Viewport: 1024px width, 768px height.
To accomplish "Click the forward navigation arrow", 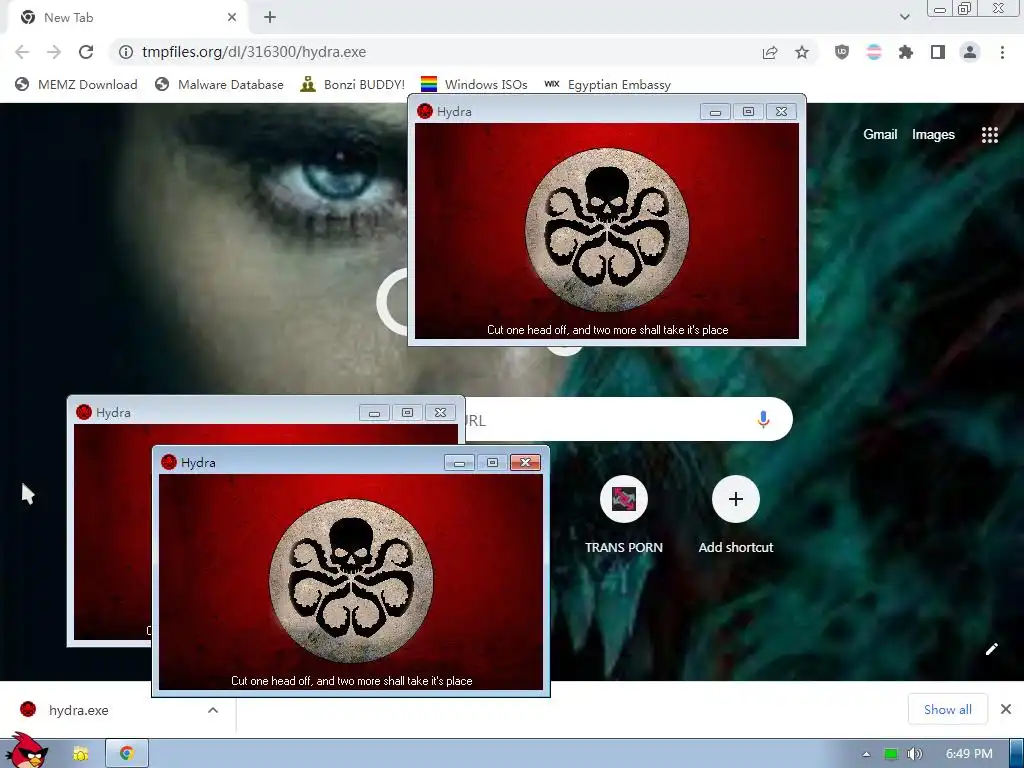I will 54,52.
